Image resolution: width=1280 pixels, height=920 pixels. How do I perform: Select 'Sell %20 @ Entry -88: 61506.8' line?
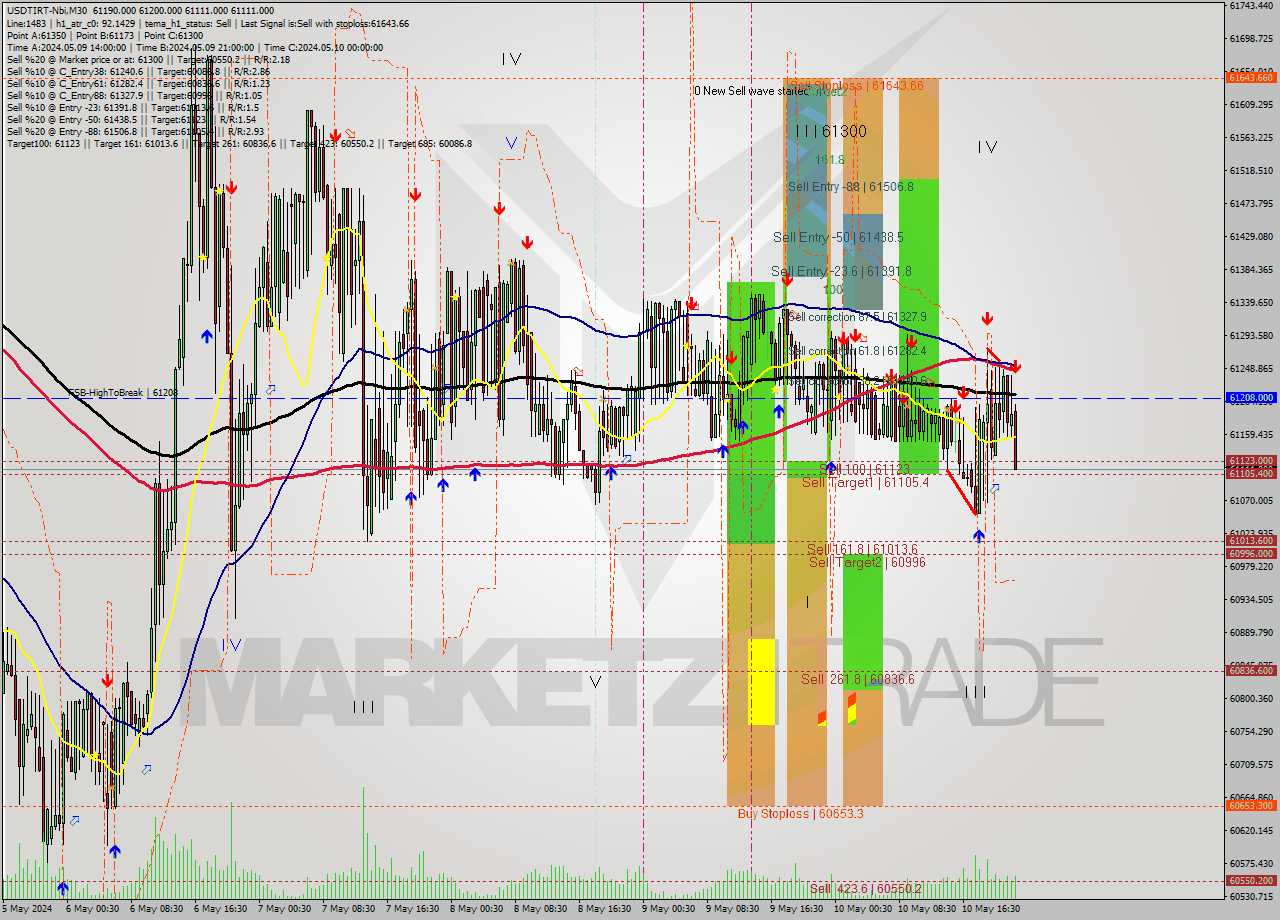[x=135, y=131]
